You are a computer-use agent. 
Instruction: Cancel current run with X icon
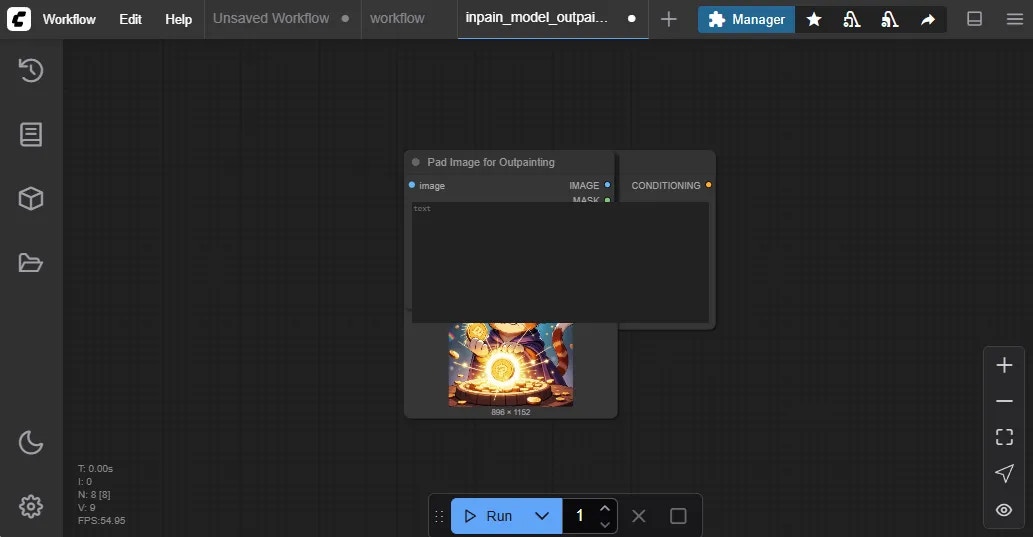pos(638,516)
